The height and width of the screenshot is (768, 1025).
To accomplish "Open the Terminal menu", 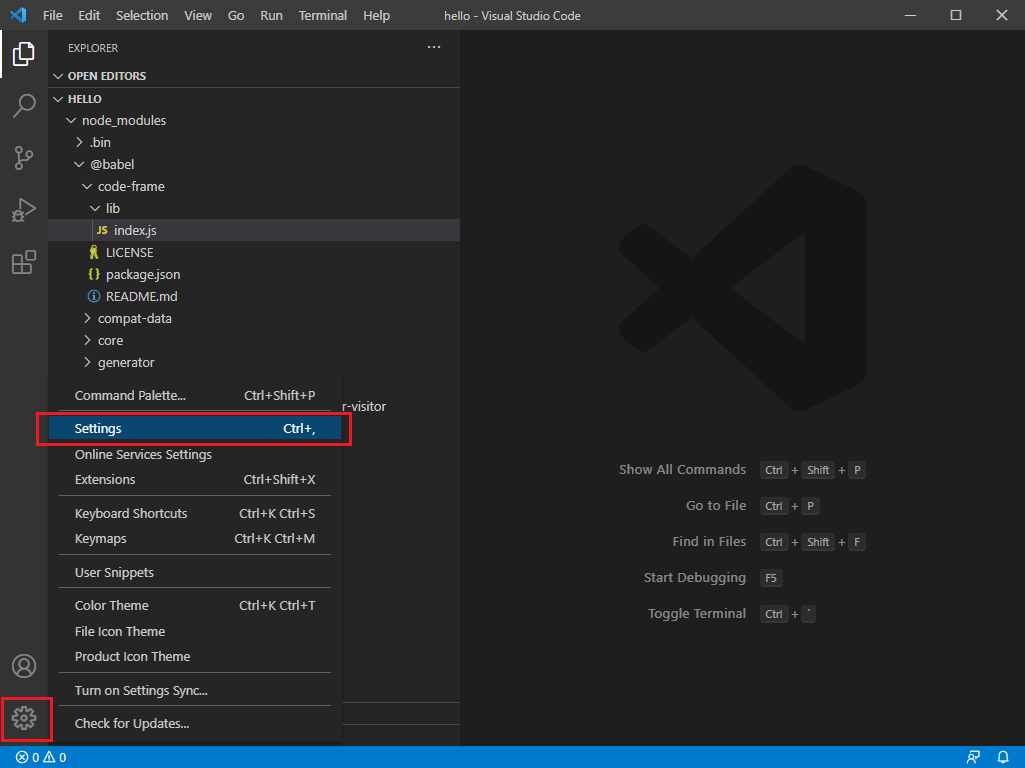I will point(323,15).
